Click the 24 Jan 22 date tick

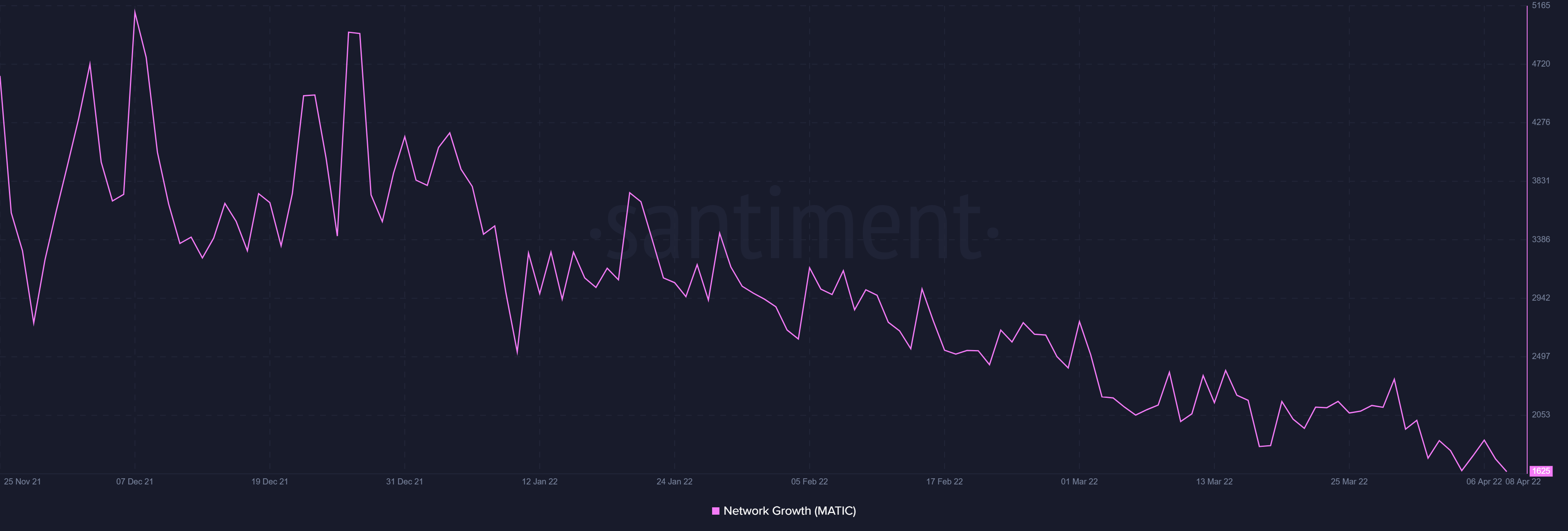675,482
